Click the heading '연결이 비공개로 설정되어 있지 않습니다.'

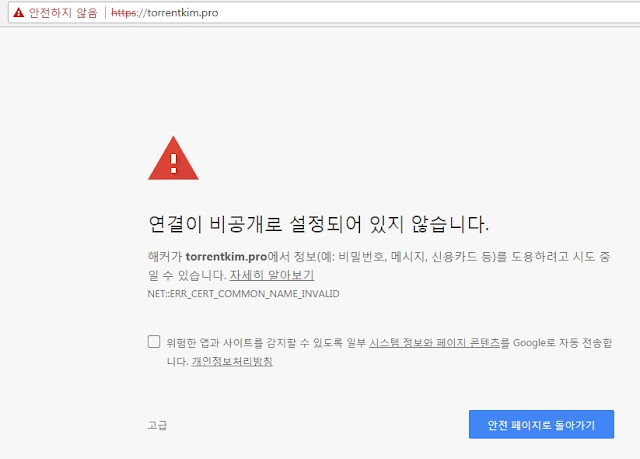point(318,224)
